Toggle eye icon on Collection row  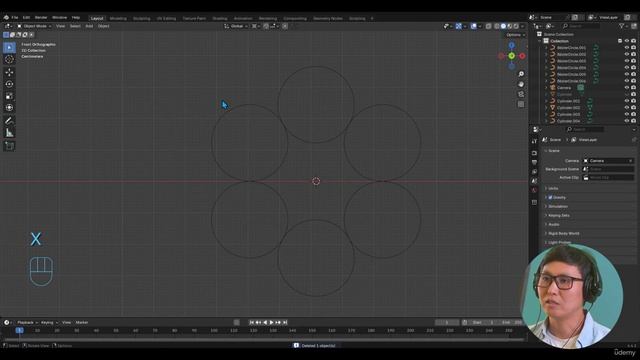(x=627, y=41)
